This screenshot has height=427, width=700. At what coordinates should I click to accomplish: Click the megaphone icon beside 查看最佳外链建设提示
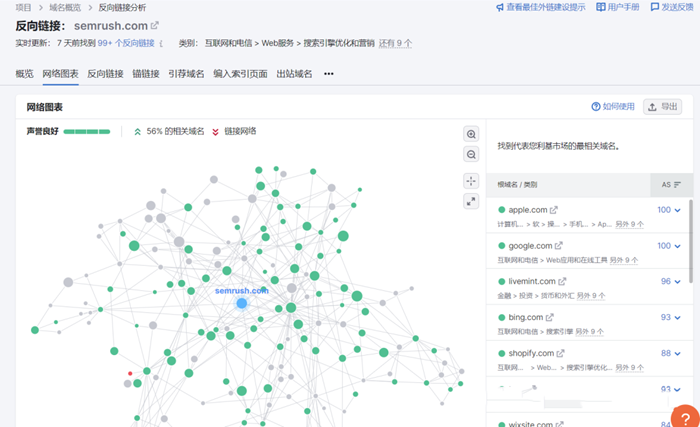[x=500, y=7]
